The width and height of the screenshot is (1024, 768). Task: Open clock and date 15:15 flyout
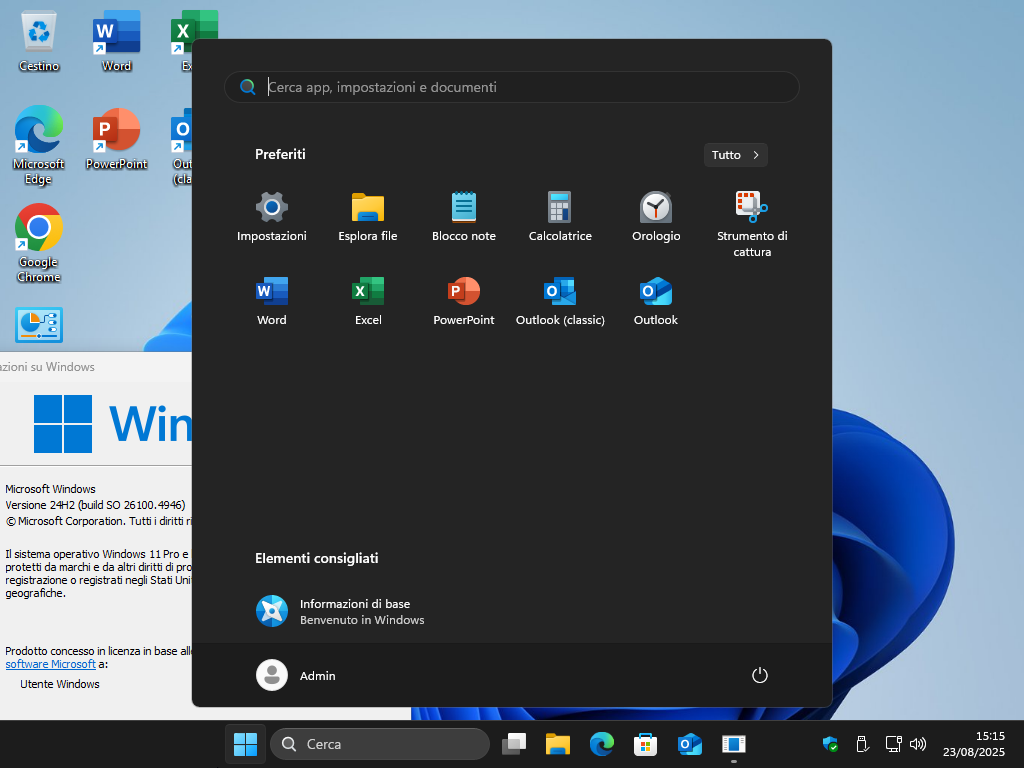click(x=974, y=744)
